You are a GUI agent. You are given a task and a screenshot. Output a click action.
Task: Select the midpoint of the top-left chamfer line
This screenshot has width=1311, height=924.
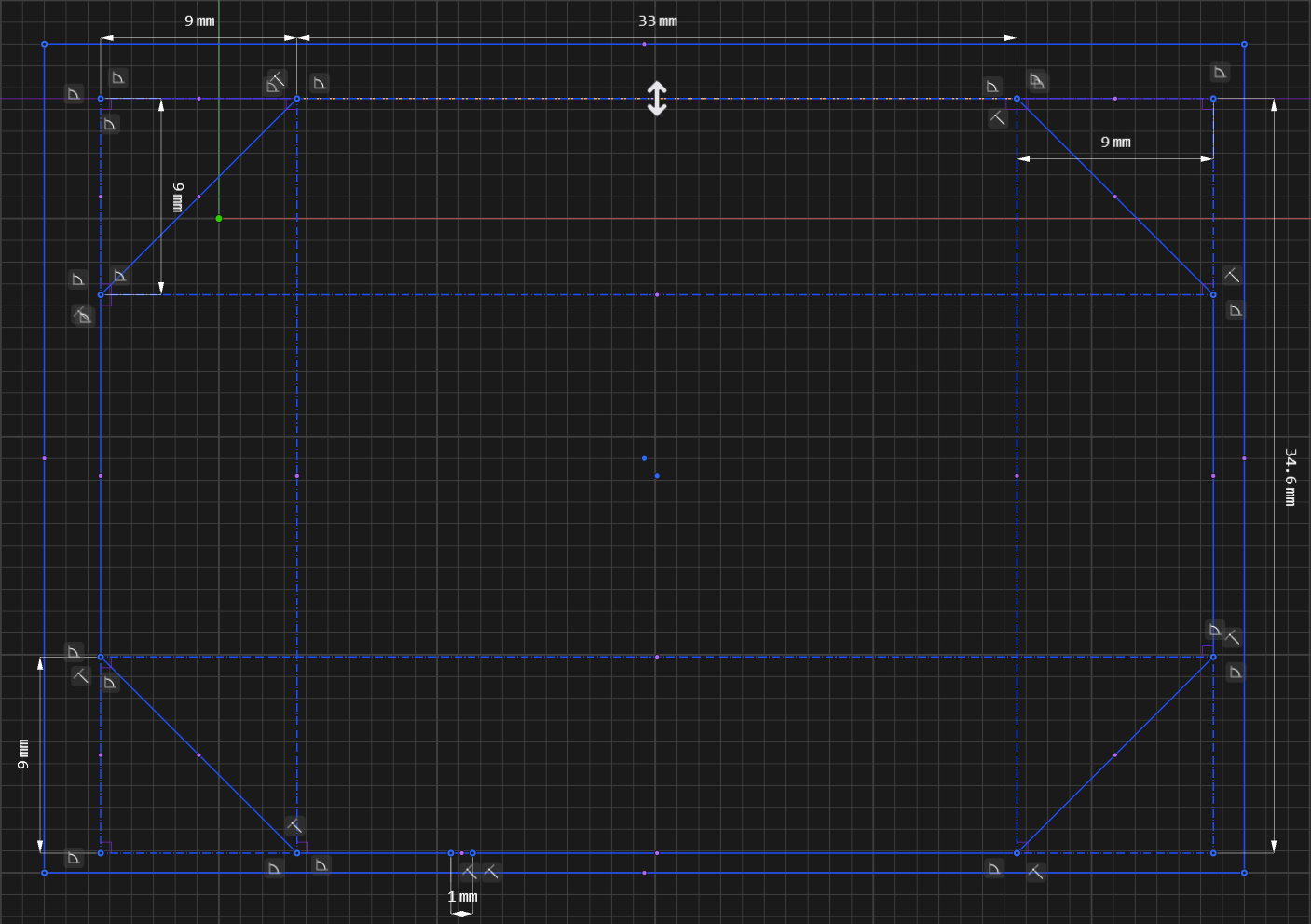coord(198,197)
